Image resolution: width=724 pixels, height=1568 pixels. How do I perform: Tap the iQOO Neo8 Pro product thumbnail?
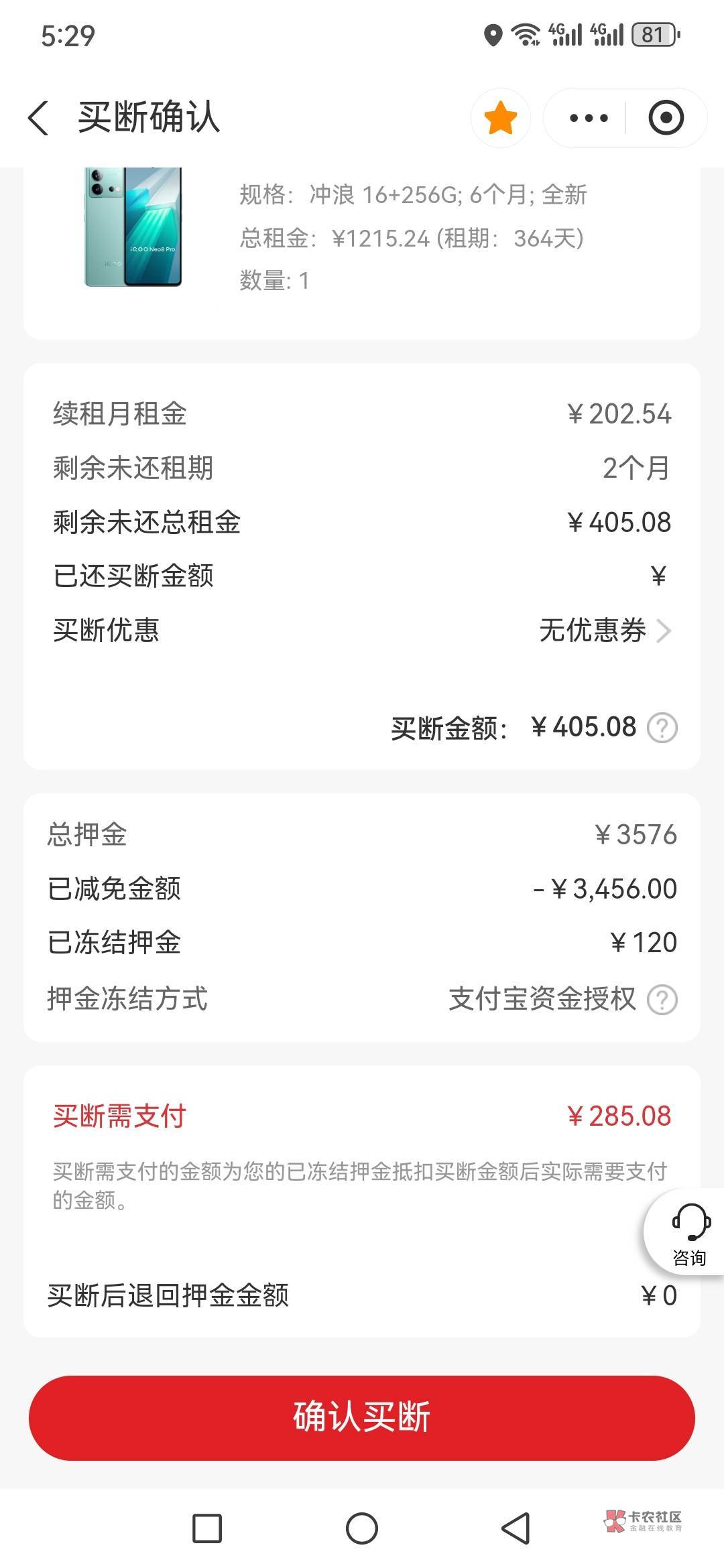pos(133,228)
